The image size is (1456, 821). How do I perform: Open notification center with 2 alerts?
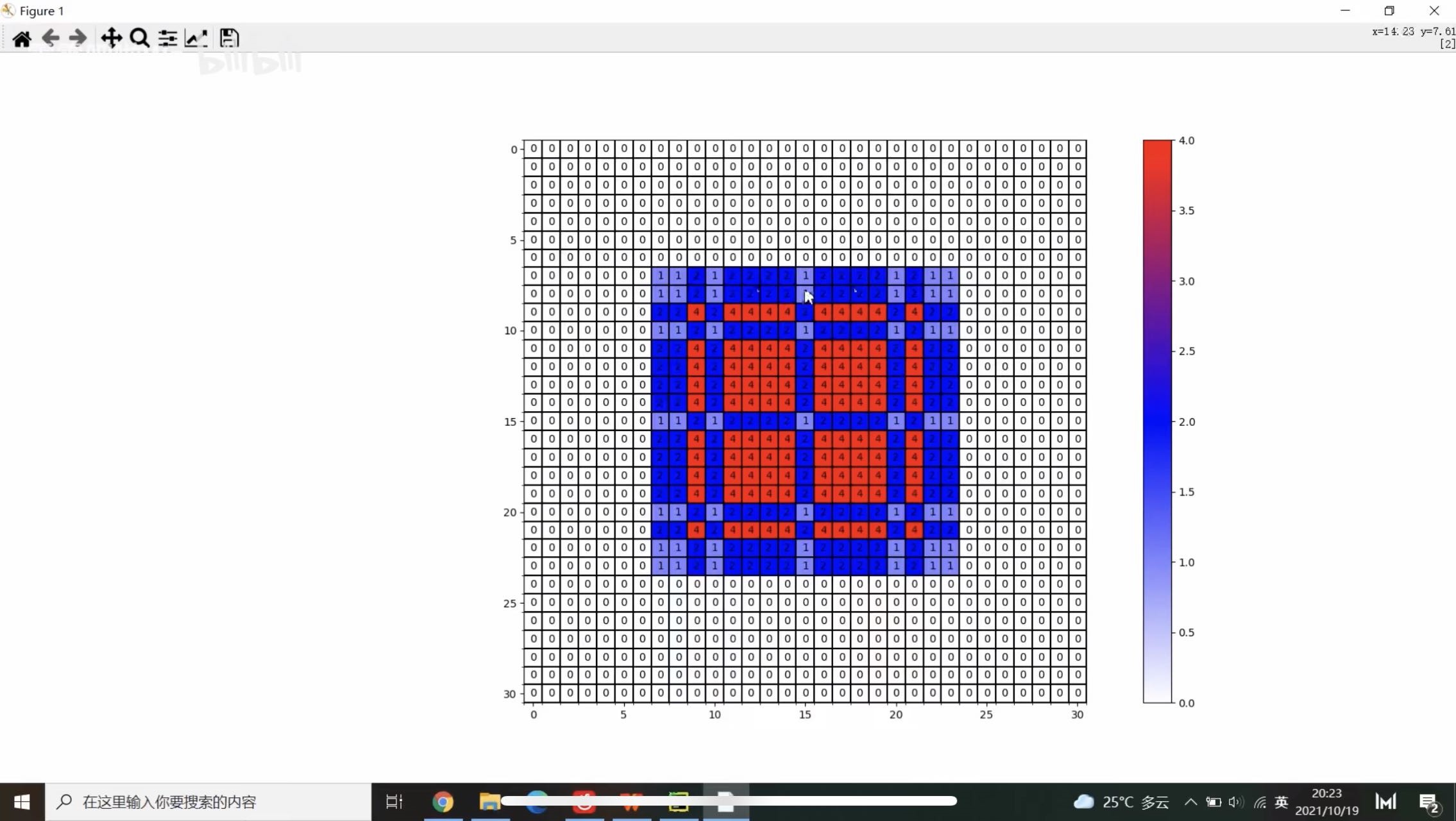[1429, 802]
